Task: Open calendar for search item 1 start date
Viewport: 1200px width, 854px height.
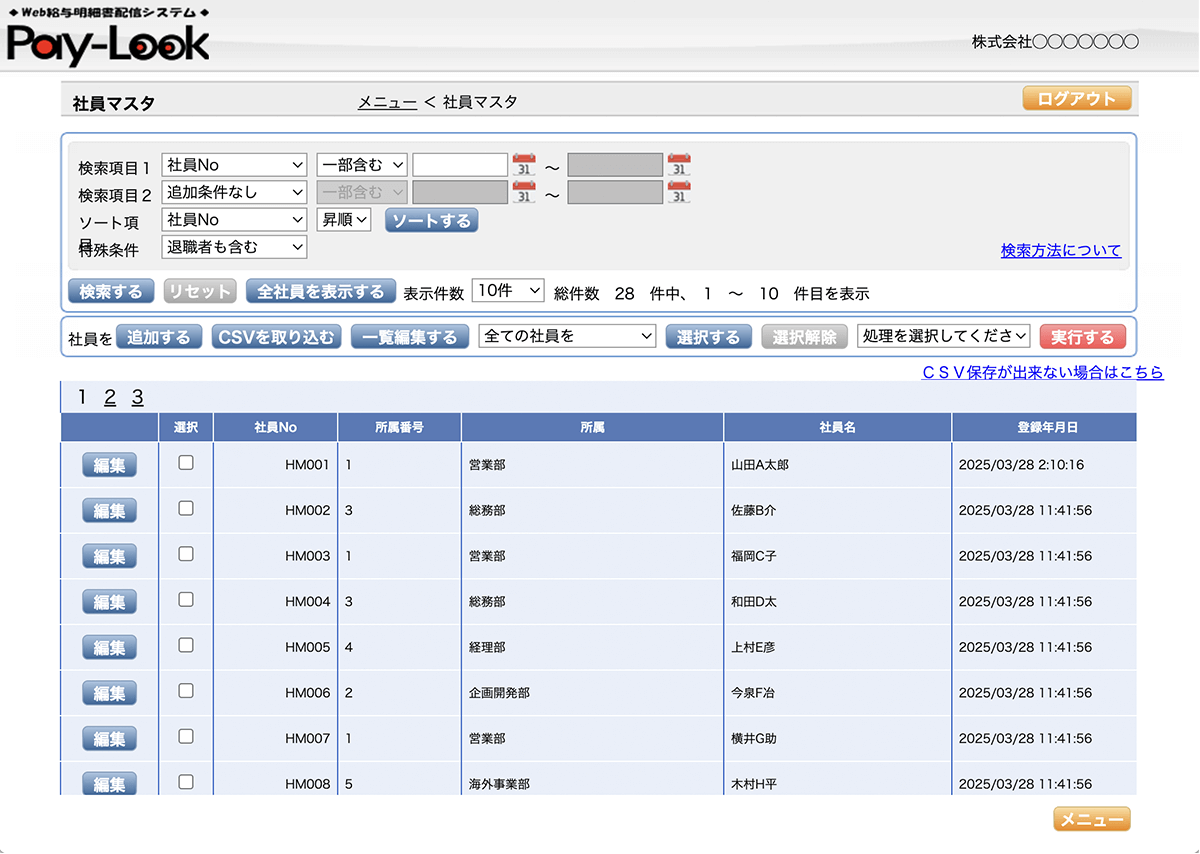Action: tap(524, 165)
